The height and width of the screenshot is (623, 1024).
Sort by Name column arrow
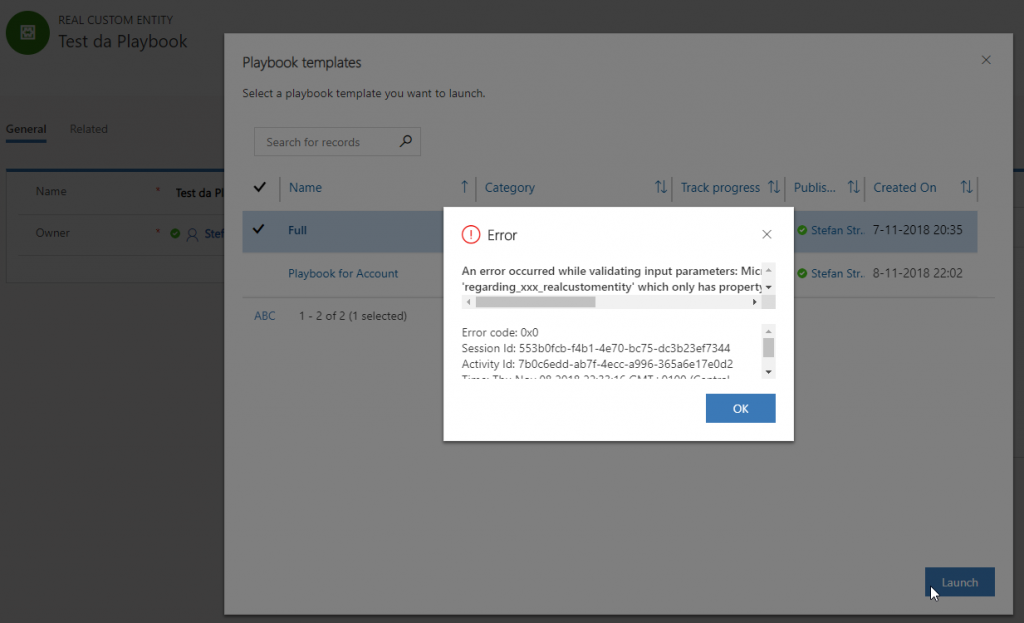click(x=464, y=187)
